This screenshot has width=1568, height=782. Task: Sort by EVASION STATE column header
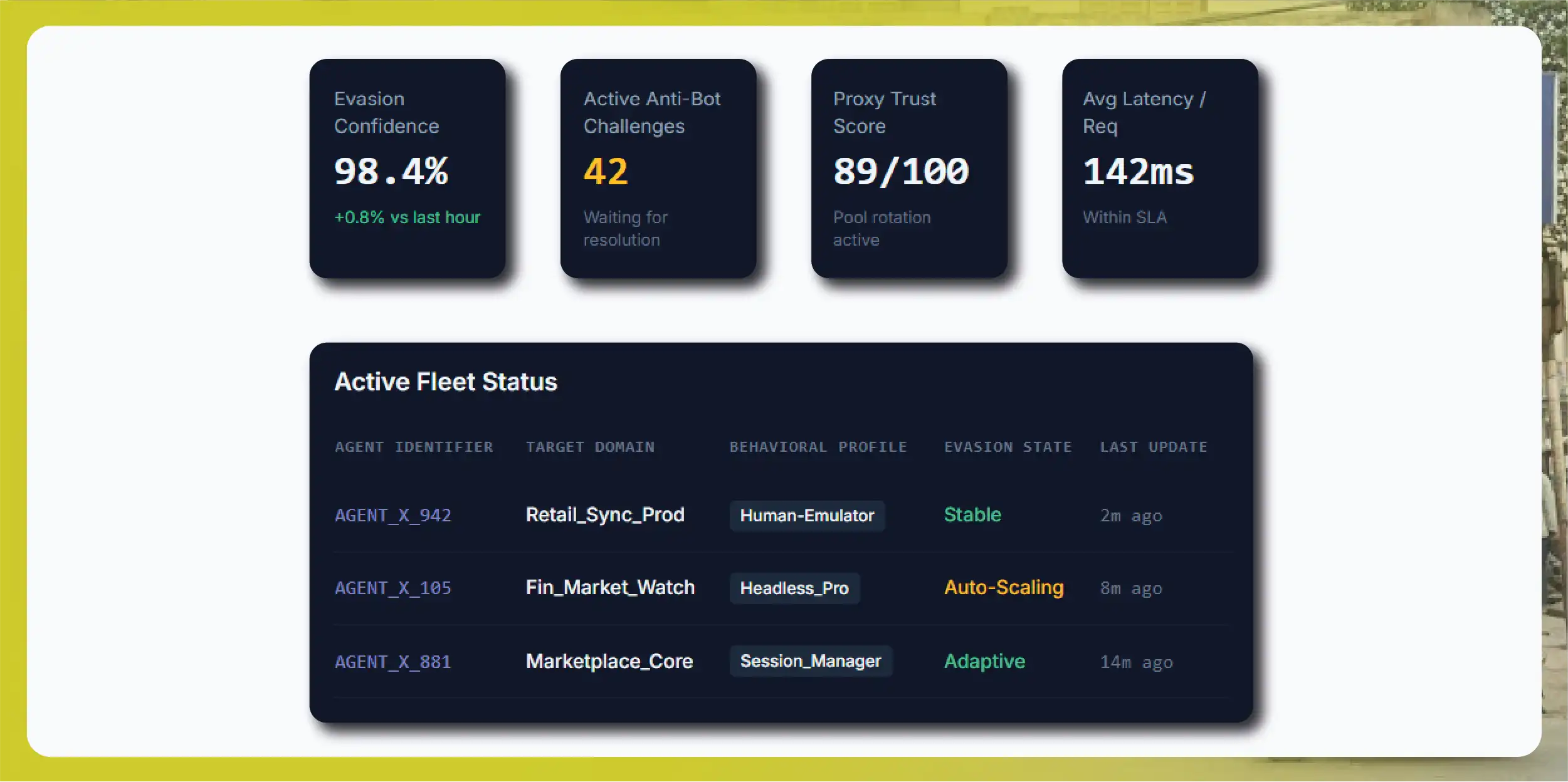[x=1008, y=447]
